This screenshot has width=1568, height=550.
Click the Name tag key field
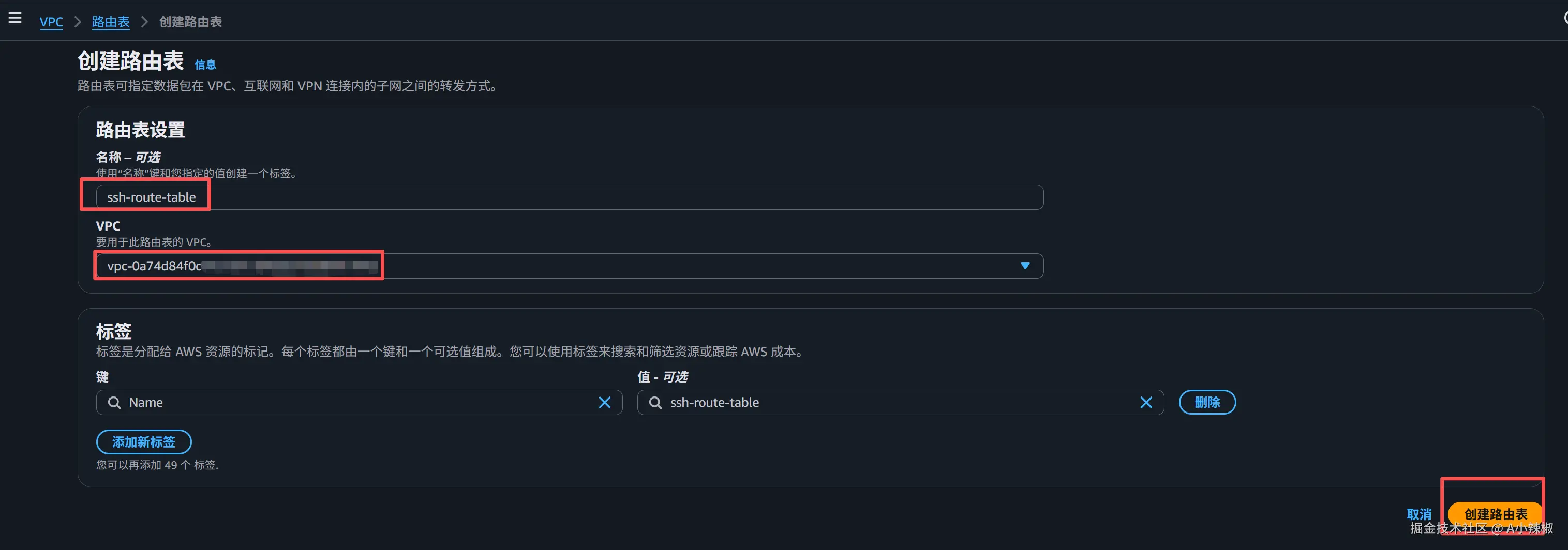click(x=359, y=403)
